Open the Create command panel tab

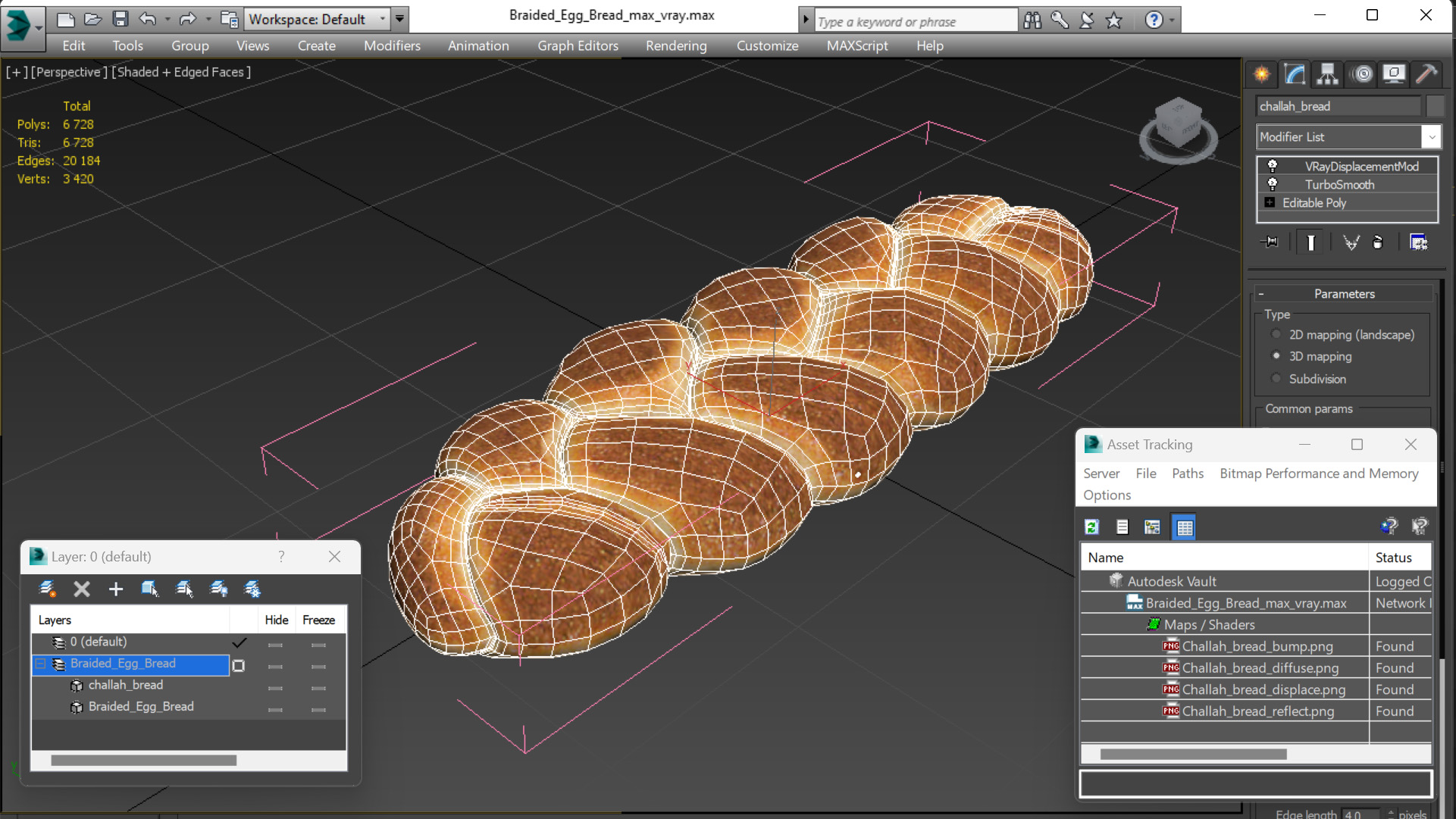(x=1262, y=73)
